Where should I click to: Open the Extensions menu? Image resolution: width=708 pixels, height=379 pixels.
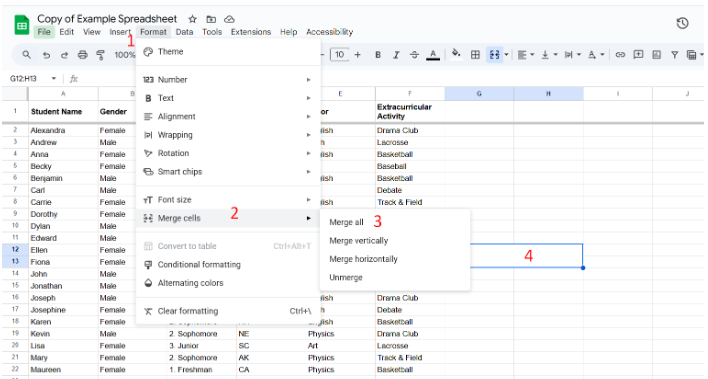251,32
